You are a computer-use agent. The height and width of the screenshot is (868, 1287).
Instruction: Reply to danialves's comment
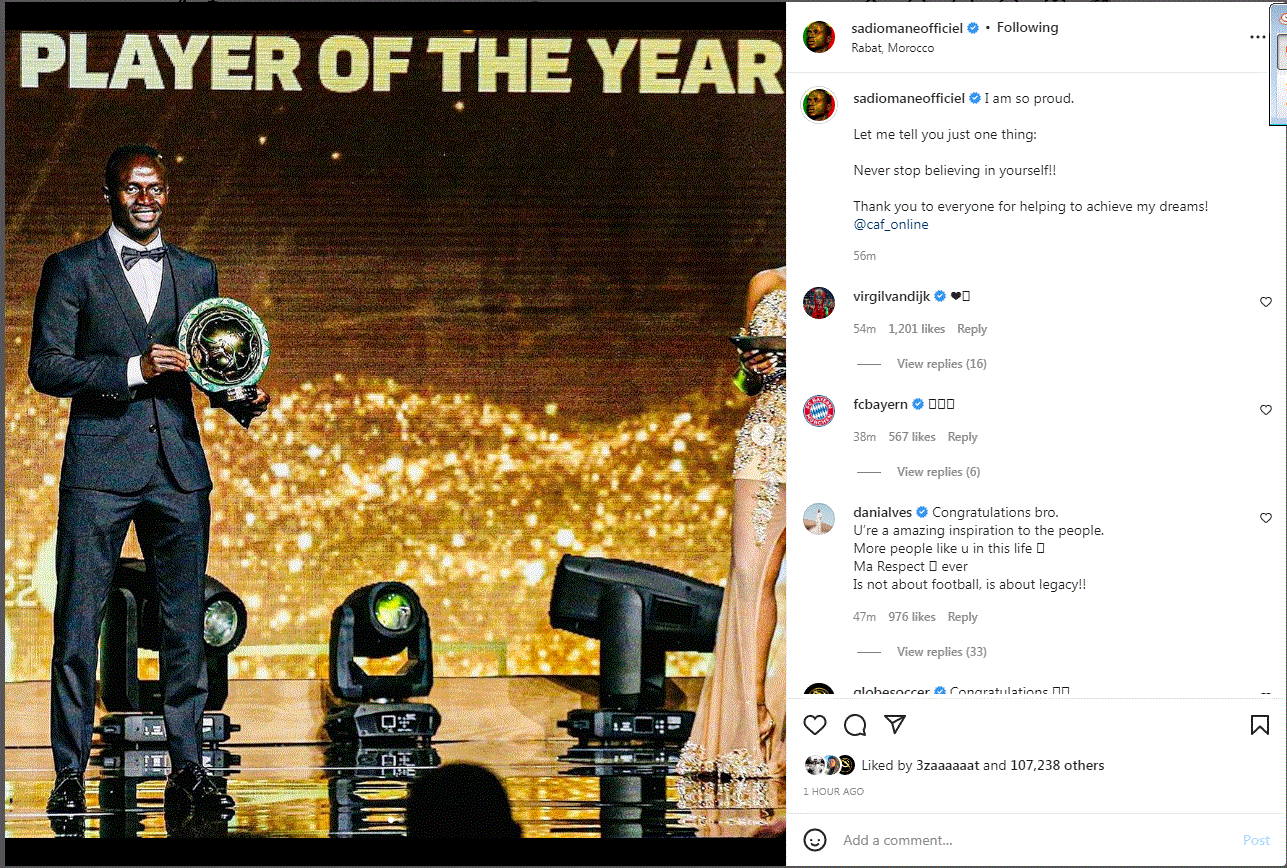(962, 617)
